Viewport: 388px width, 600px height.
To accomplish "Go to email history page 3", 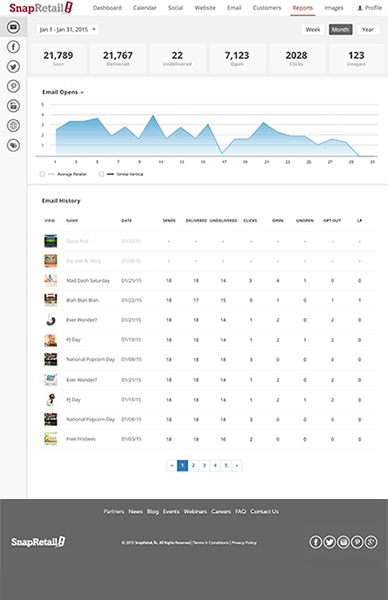I will pos(204,465).
